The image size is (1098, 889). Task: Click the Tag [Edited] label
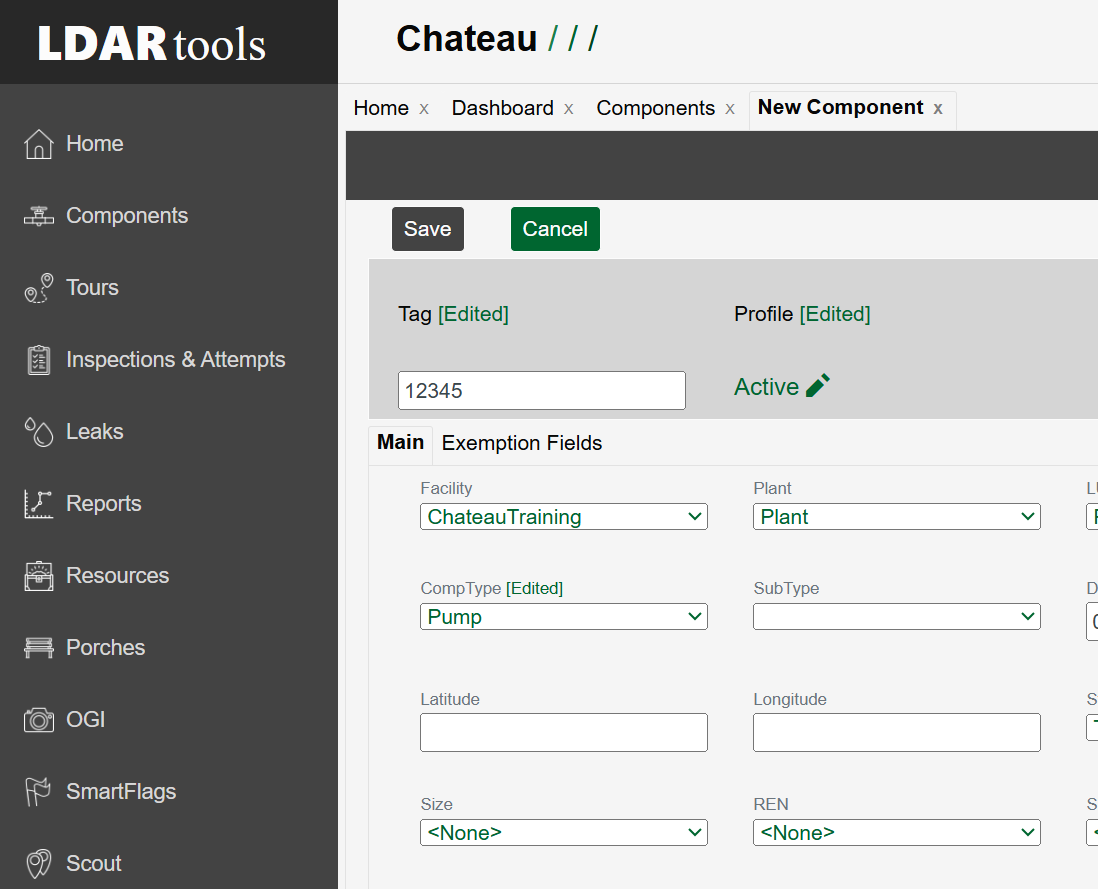[x=454, y=314]
